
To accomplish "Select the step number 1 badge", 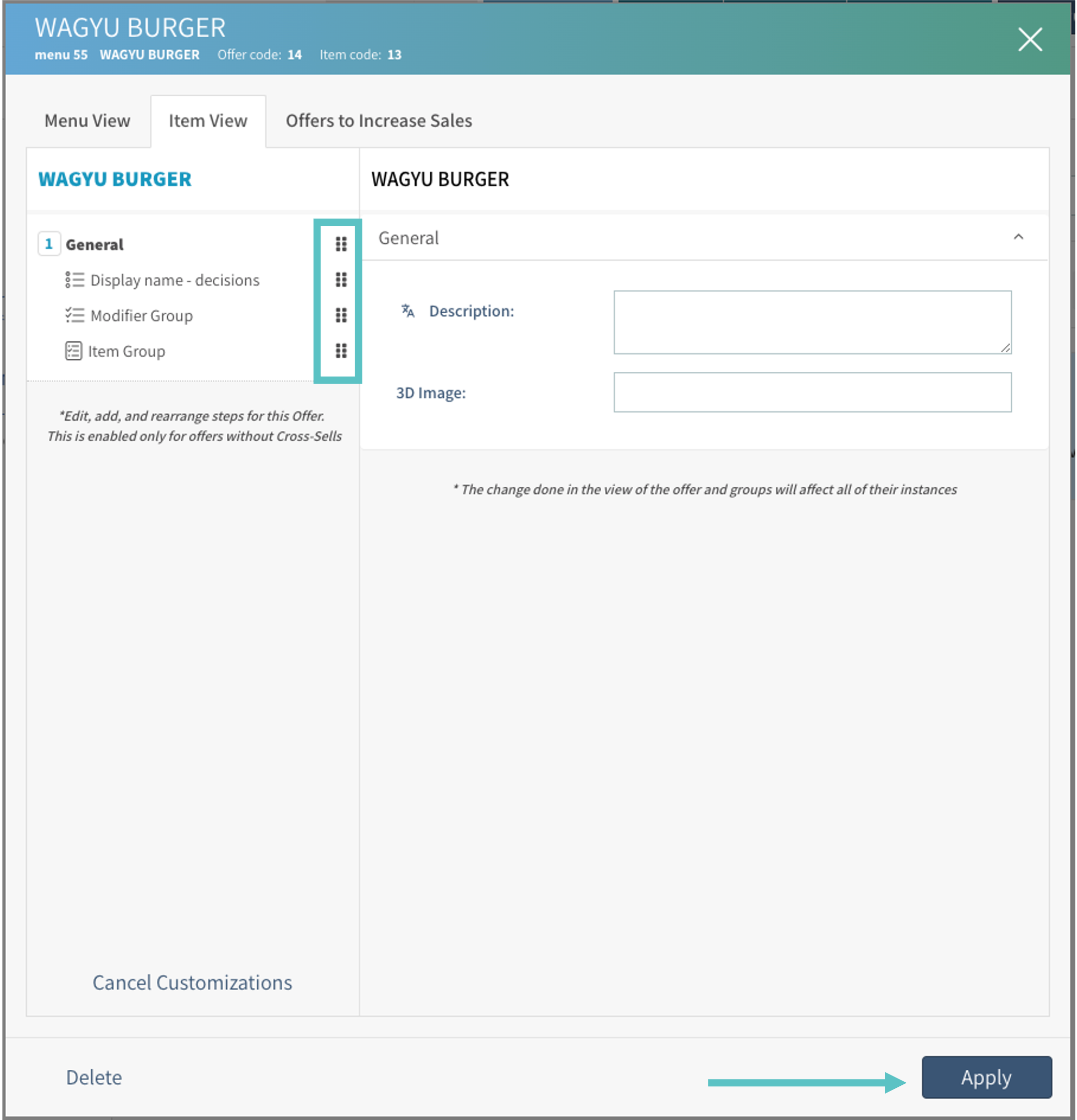I will (x=49, y=244).
